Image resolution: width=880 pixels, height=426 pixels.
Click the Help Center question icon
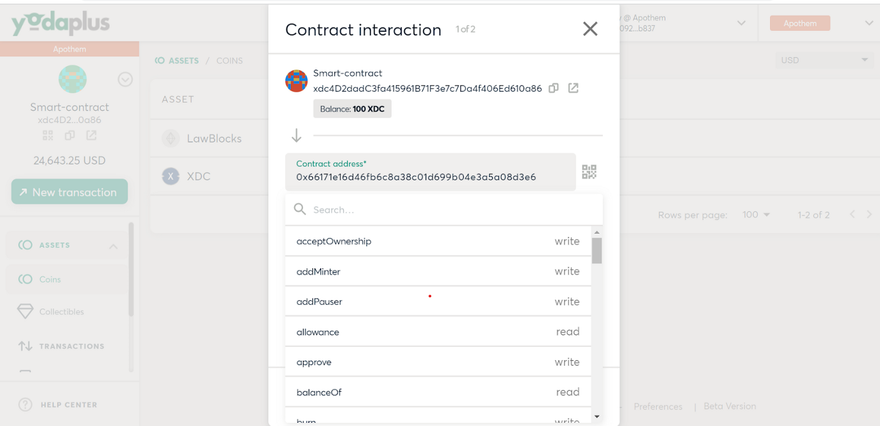point(25,405)
